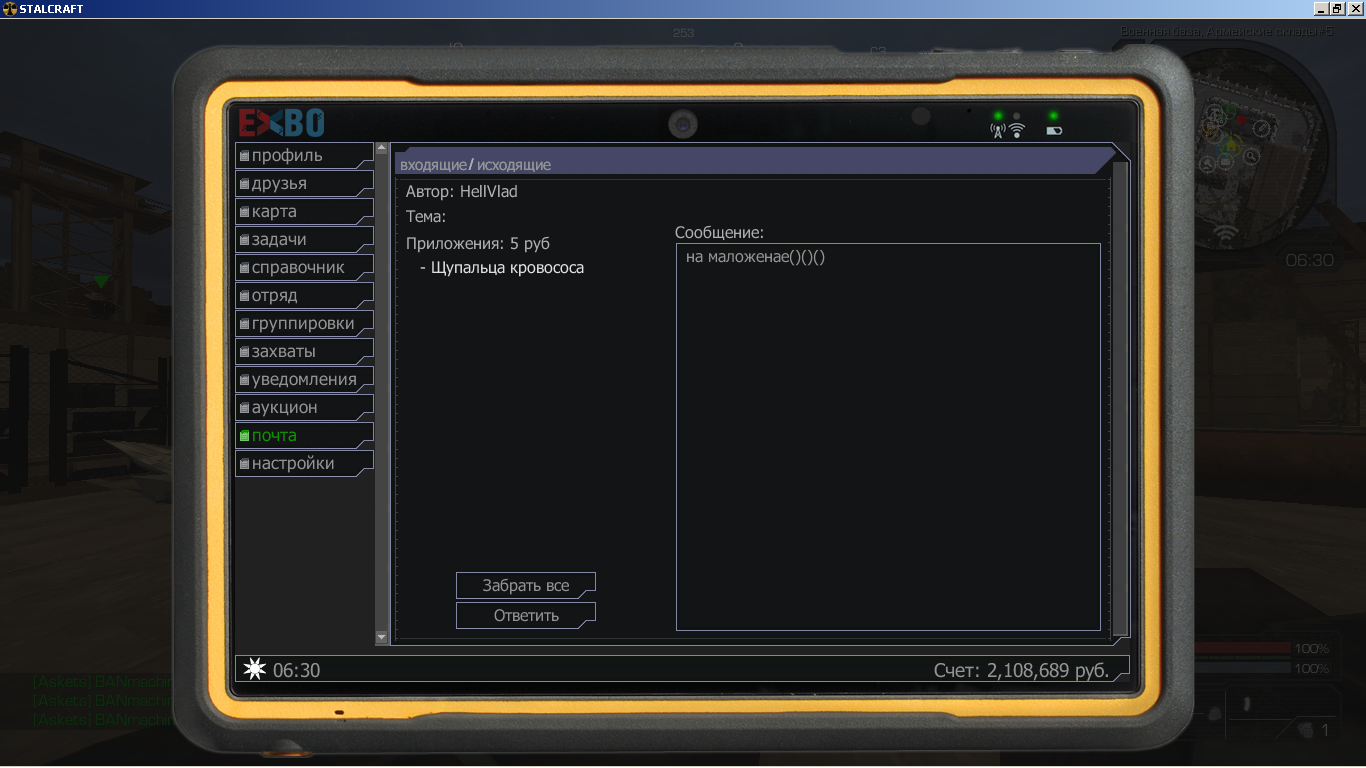
Task: Click the battery indicator icon
Action: click(x=1054, y=130)
